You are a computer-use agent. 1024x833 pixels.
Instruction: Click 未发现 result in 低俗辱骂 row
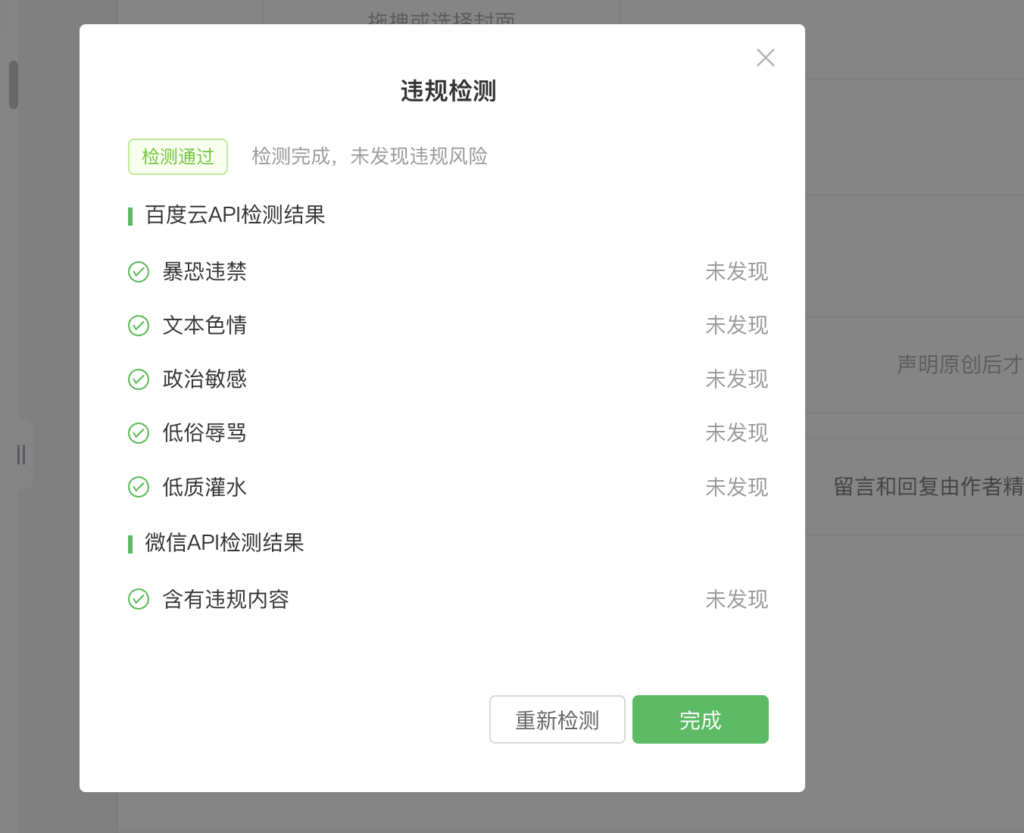[737, 433]
